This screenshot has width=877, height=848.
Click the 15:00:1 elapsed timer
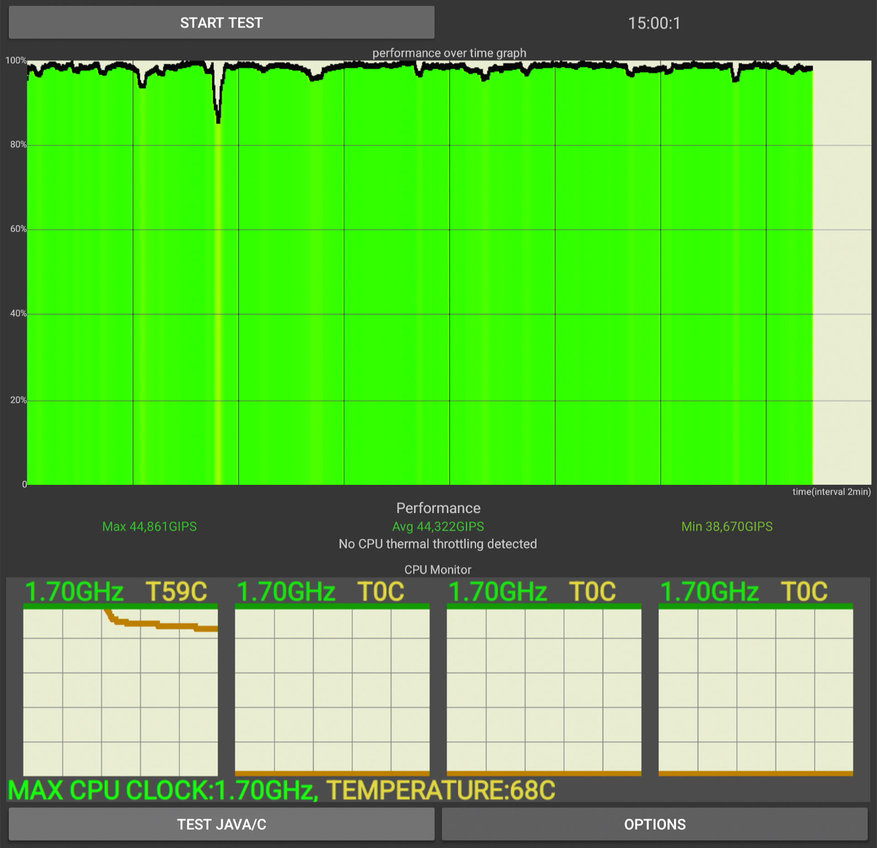pos(654,22)
